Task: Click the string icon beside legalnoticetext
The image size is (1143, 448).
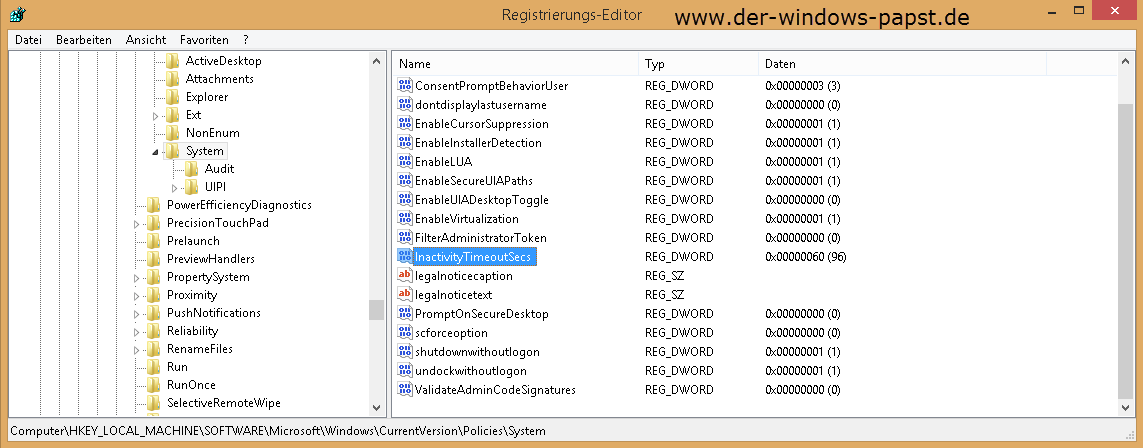Action: (x=405, y=295)
